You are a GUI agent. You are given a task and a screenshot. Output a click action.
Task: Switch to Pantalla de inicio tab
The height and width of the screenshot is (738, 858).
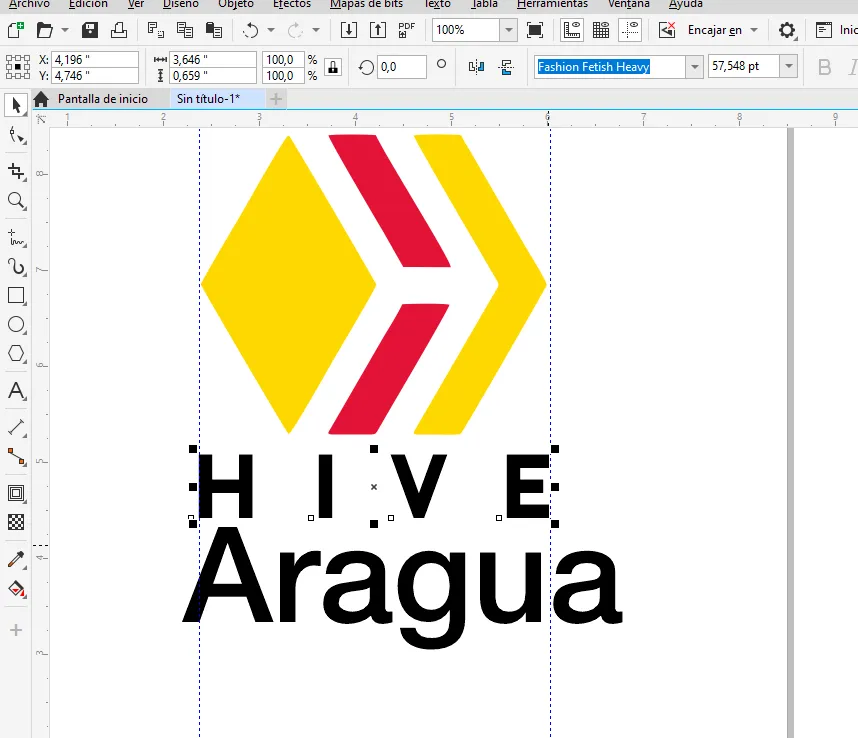103,99
